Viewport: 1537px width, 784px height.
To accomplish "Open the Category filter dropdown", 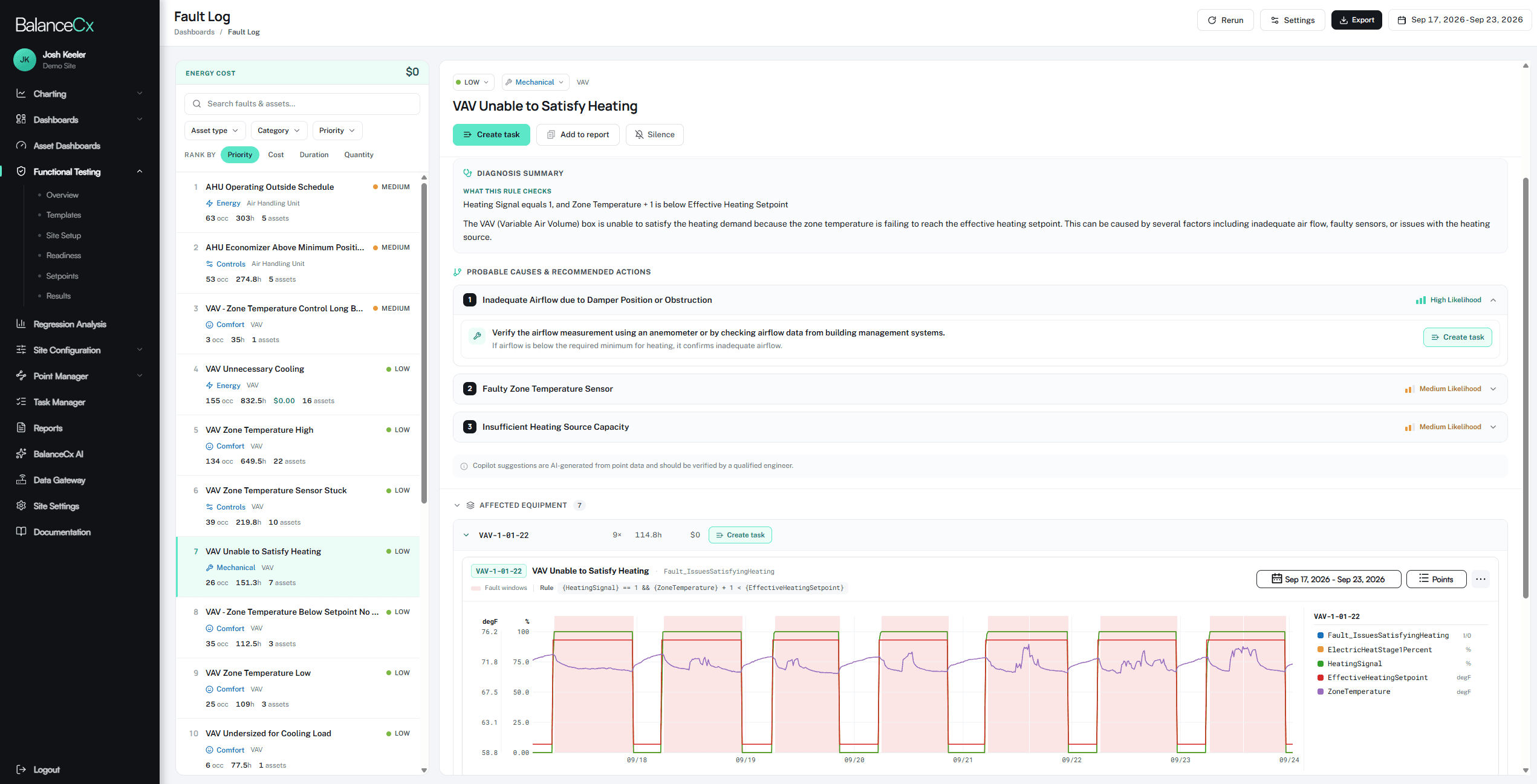I will (279, 131).
